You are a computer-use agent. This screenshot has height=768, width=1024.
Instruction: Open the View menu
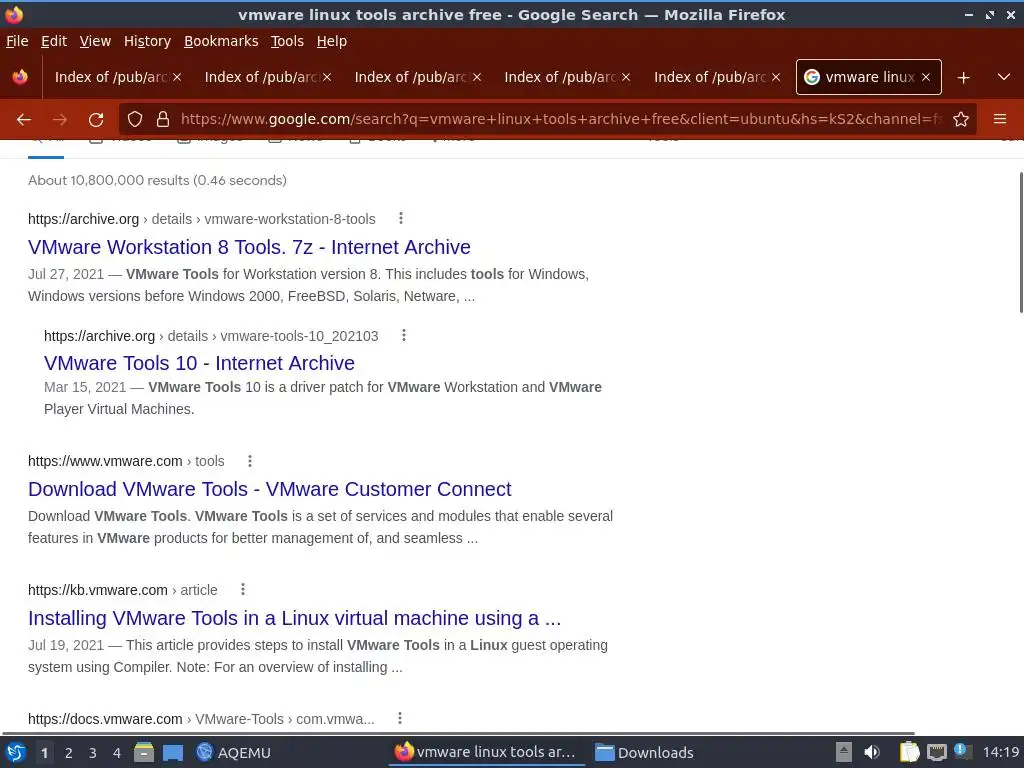(x=95, y=41)
